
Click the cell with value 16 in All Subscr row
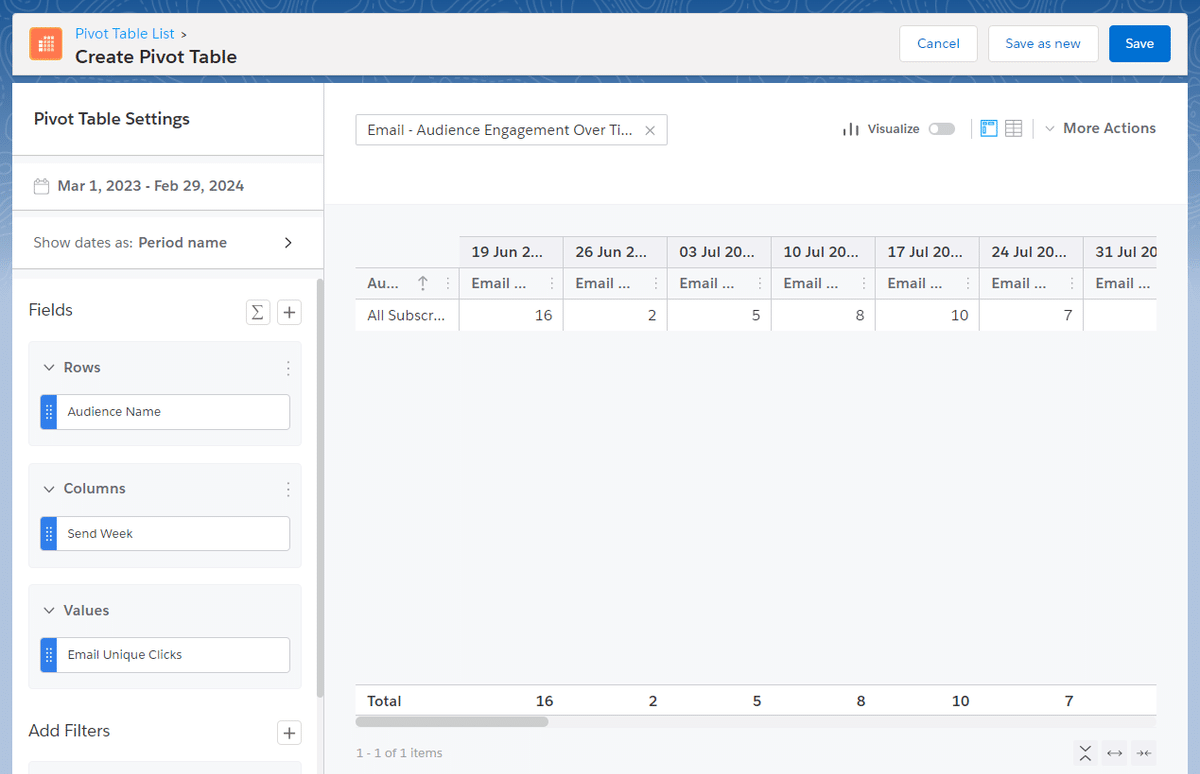coord(511,315)
